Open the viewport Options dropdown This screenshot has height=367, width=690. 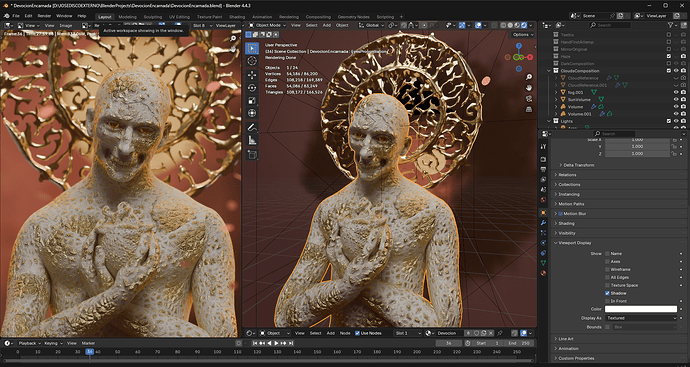[x=523, y=35]
